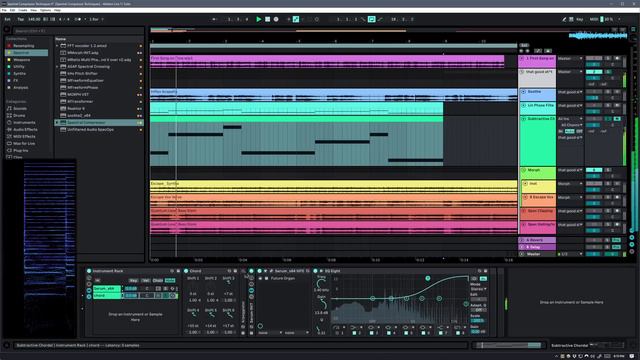
Task: Select the Chord chain in rack
Action: click(107, 296)
